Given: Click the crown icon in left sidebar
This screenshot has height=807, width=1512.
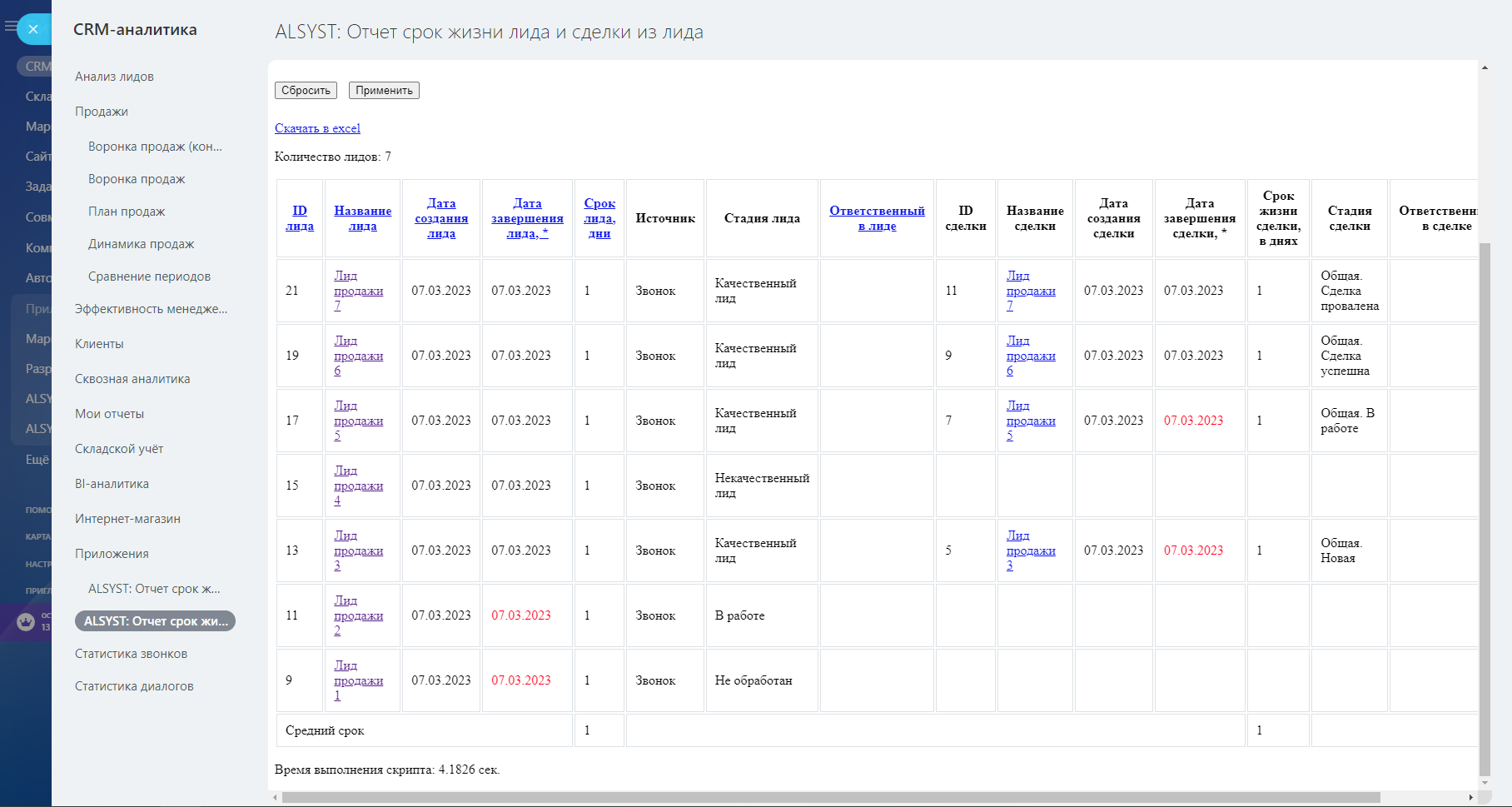Looking at the screenshot, I should click(26, 621).
